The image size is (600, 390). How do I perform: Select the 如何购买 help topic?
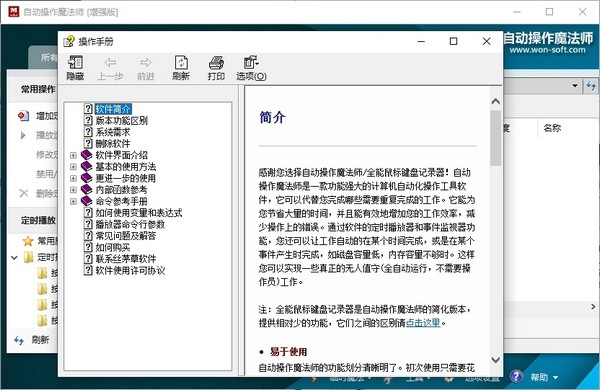tap(113, 247)
